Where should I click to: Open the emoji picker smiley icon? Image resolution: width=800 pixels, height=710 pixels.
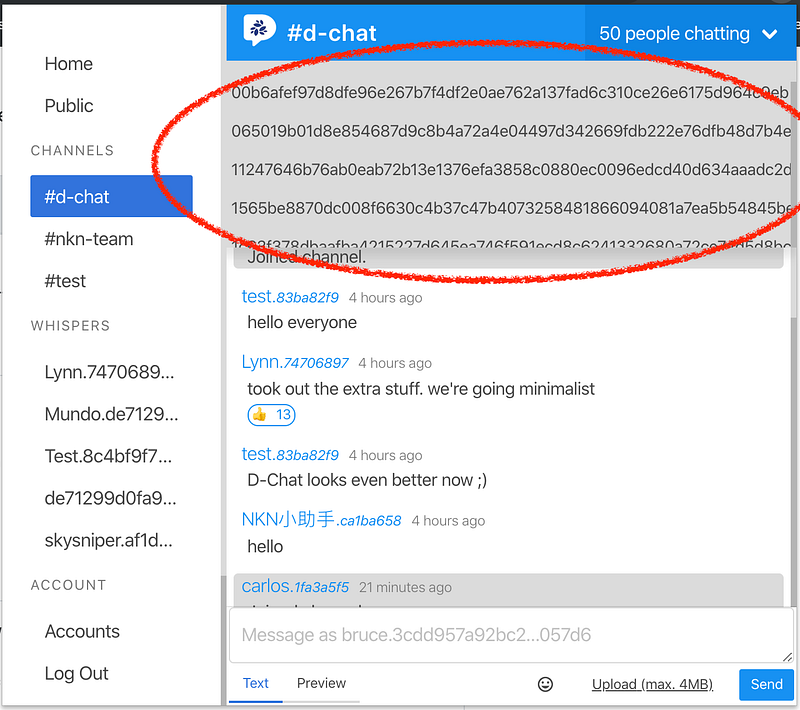545,684
